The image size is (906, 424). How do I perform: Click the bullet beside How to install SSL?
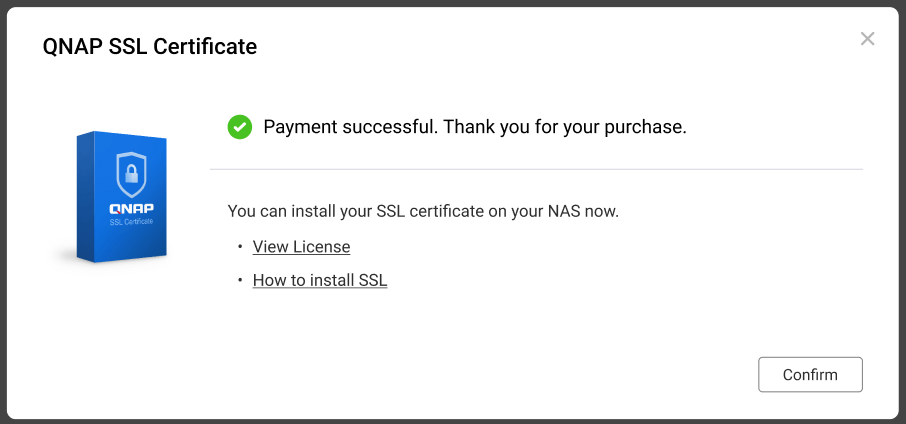point(240,281)
